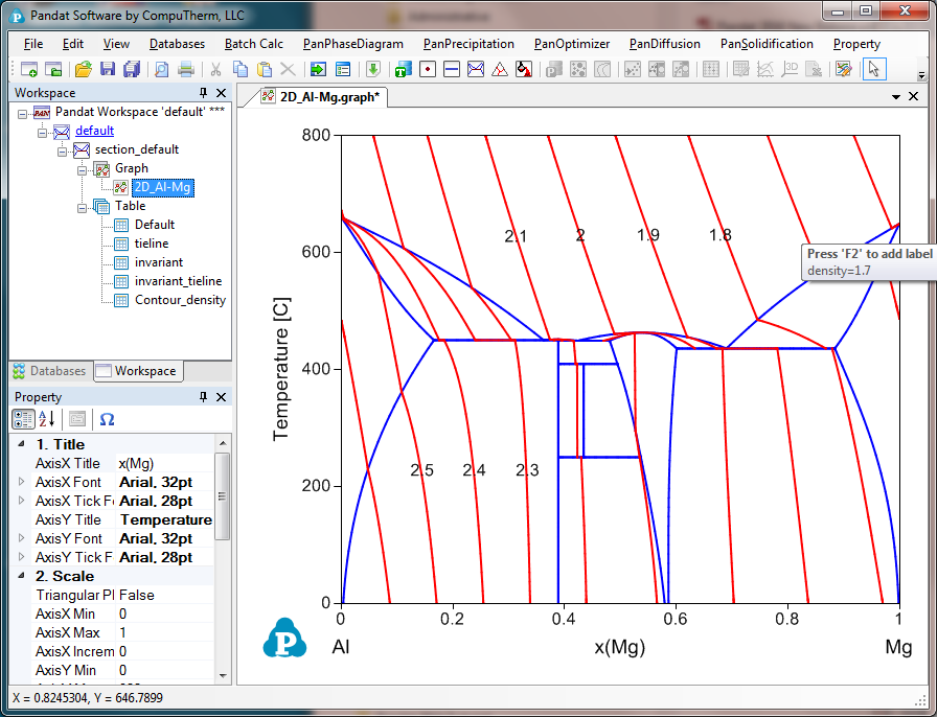Collapse the Pandat Workspace 'default' tree node
The width and height of the screenshot is (937, 717).
[x=22, y=114]
